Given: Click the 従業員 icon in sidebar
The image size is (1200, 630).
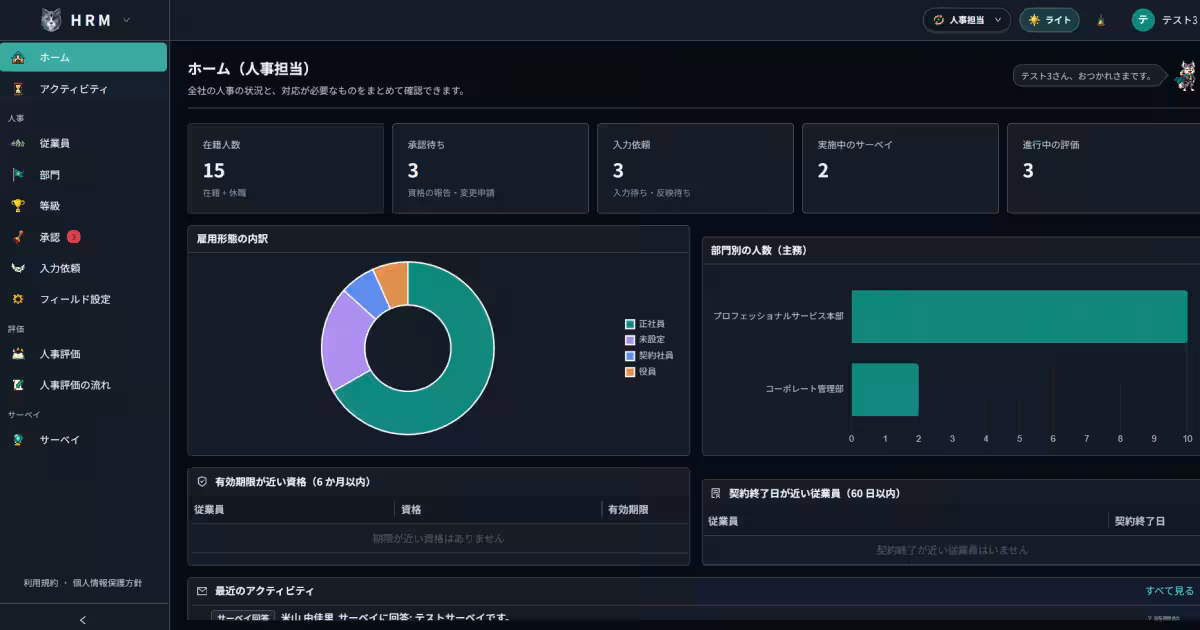Looking at the screenshot, I should pyautogui.click(x=18, y=143).
